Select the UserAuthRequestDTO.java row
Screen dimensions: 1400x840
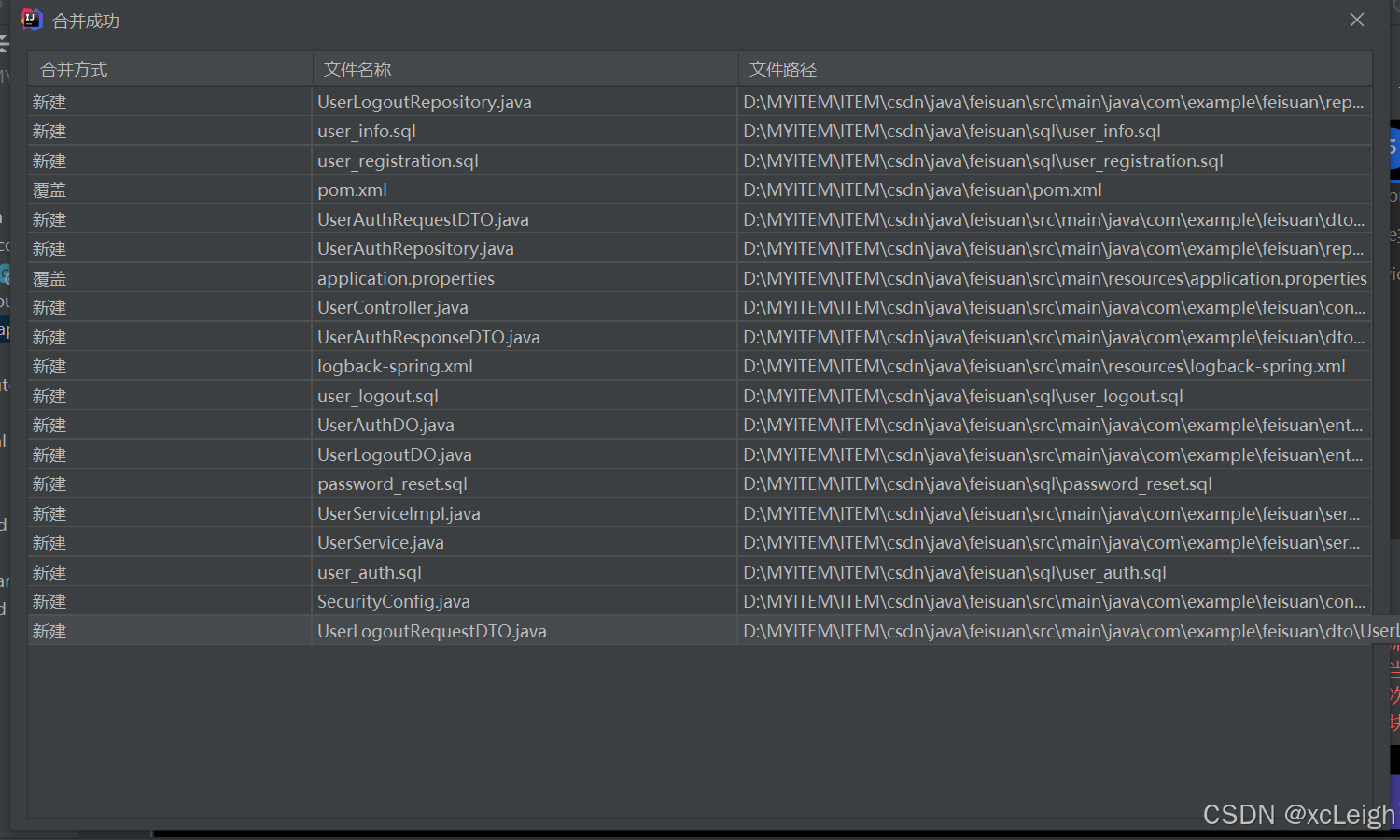tap(423, 220)
